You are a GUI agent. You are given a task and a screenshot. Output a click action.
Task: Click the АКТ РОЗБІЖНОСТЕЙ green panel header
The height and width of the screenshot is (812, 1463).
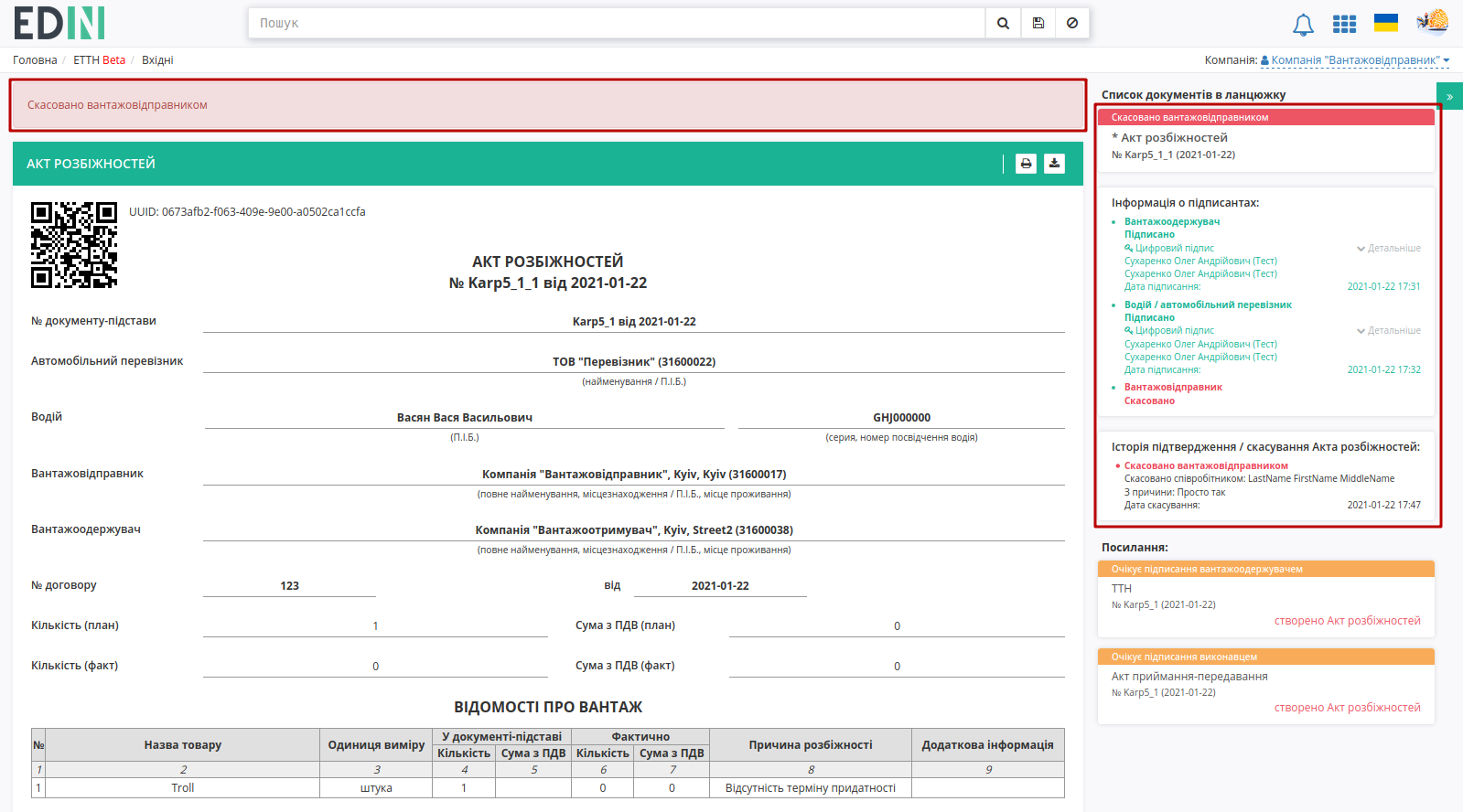tap(548, 164)
